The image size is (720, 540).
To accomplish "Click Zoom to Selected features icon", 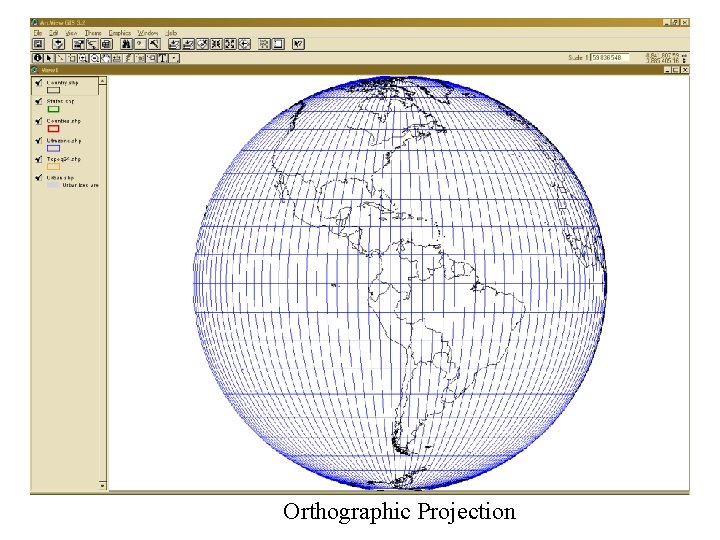I will pyautogui.click(x=202, y=44).
